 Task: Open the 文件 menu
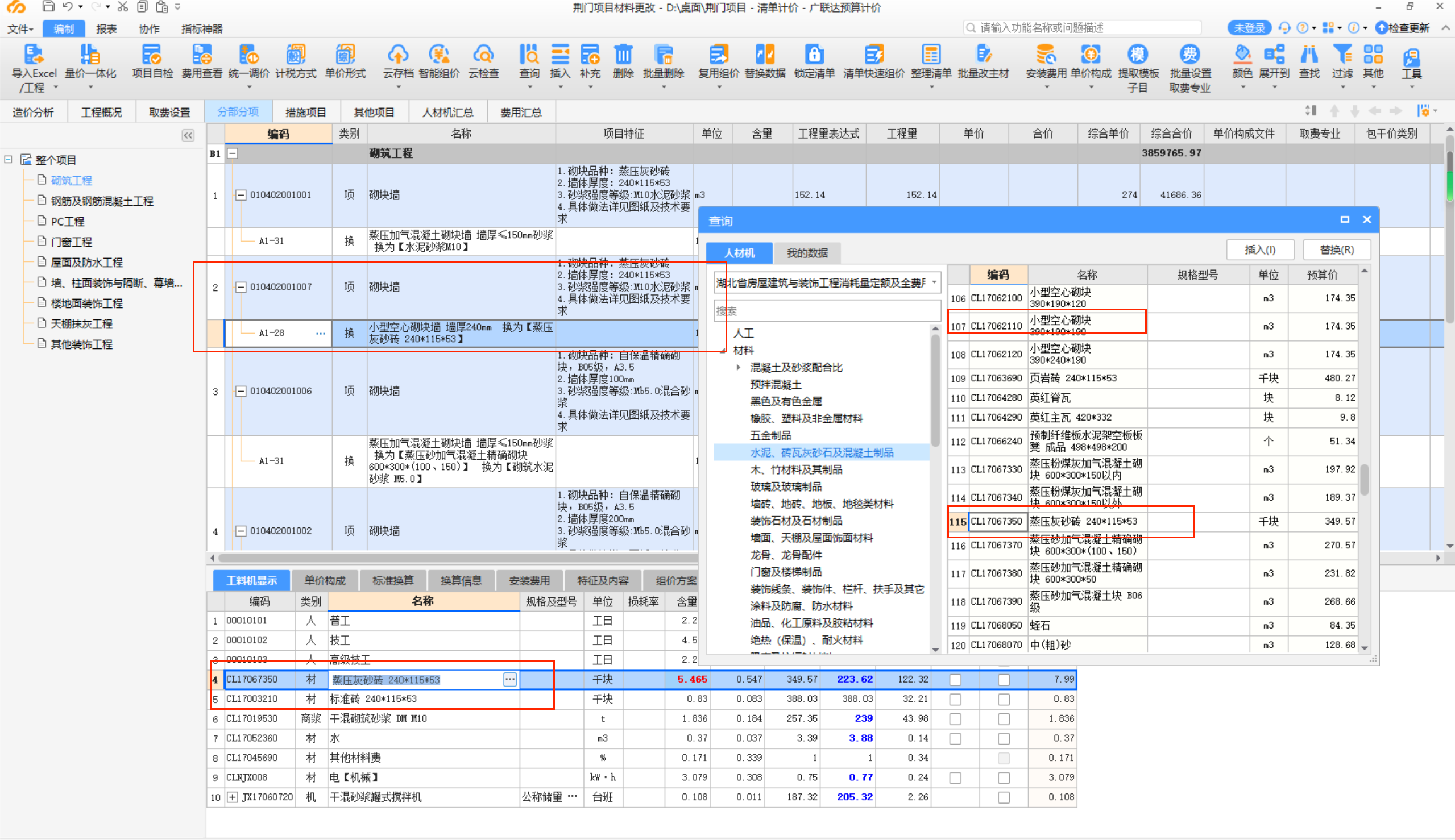pos(20,29)
